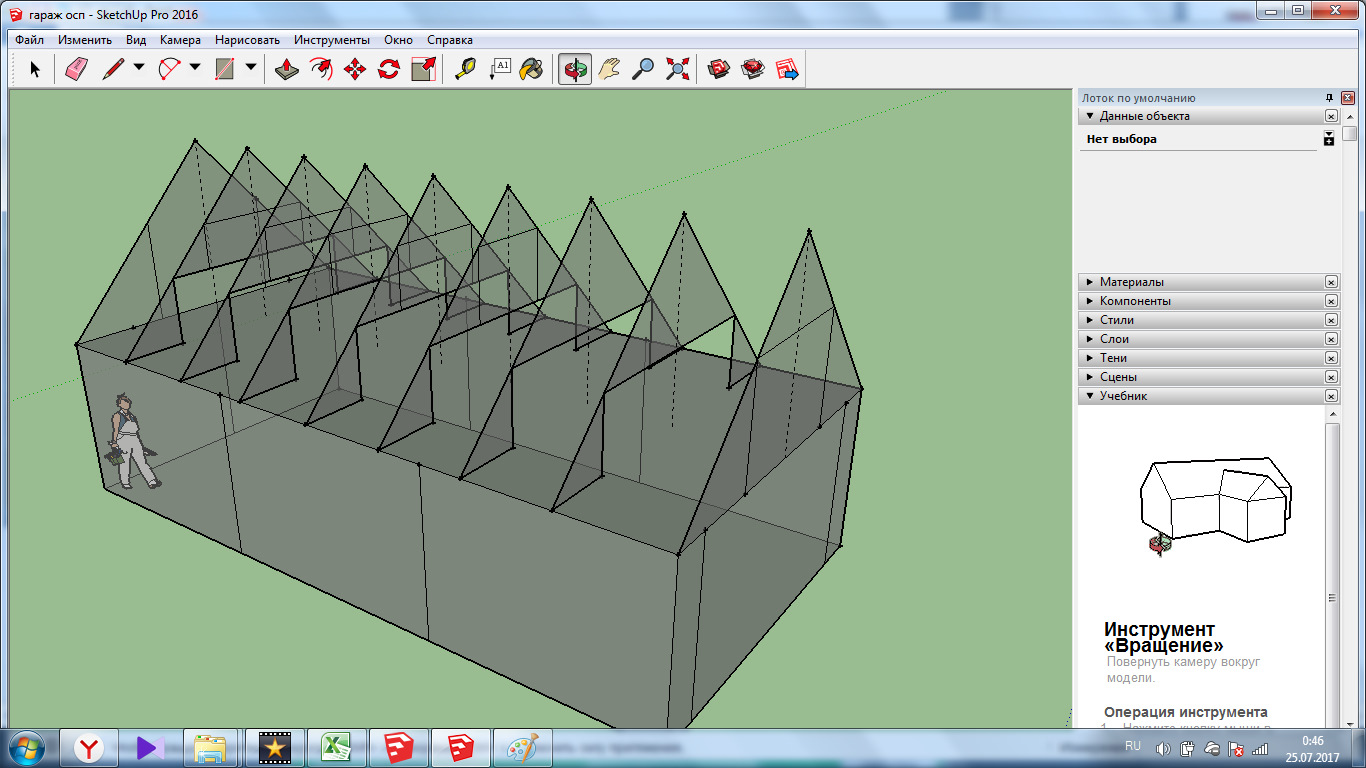Image resolution: width=1366 pixels, height=768 pixels.
Task: Toggle pin on the default tray
Action: [1329, 98]
